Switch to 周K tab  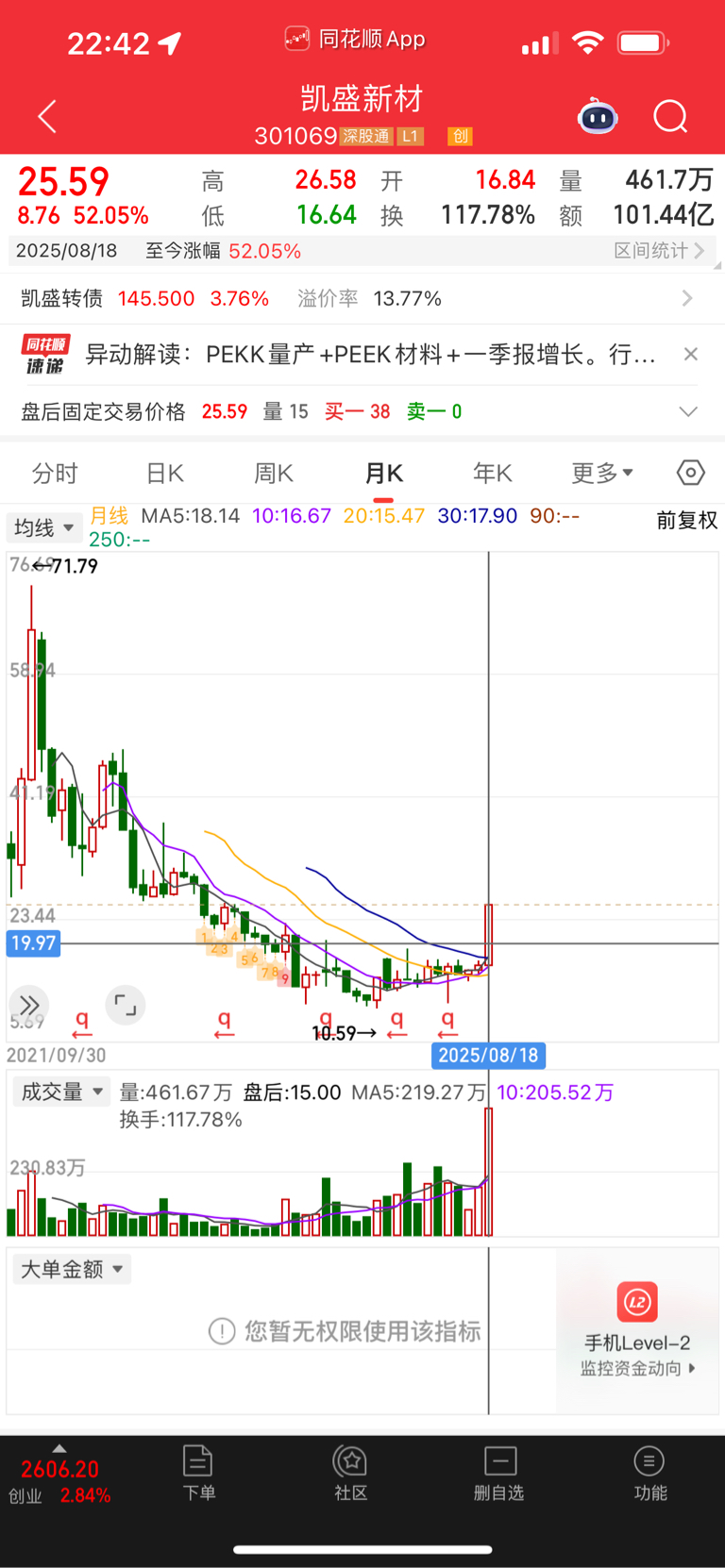click(274, 474)
